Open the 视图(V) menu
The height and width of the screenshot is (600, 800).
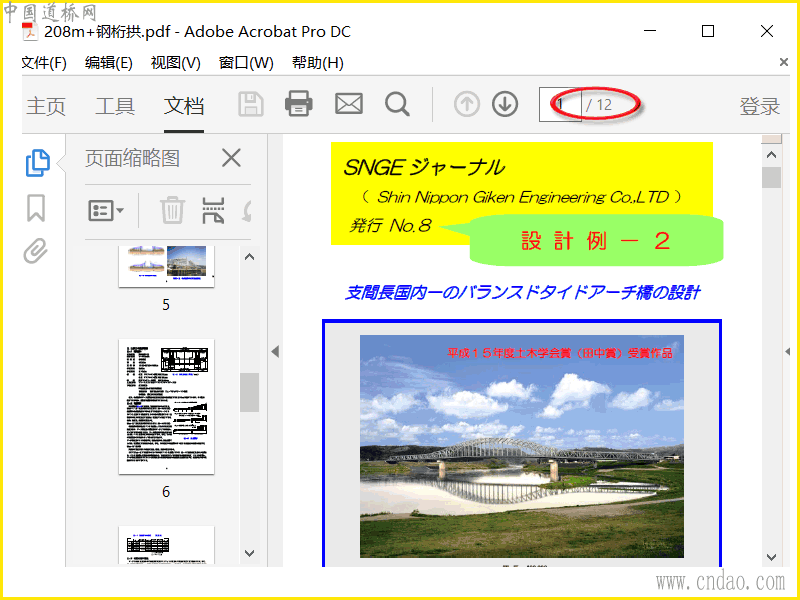coord(176,63)
